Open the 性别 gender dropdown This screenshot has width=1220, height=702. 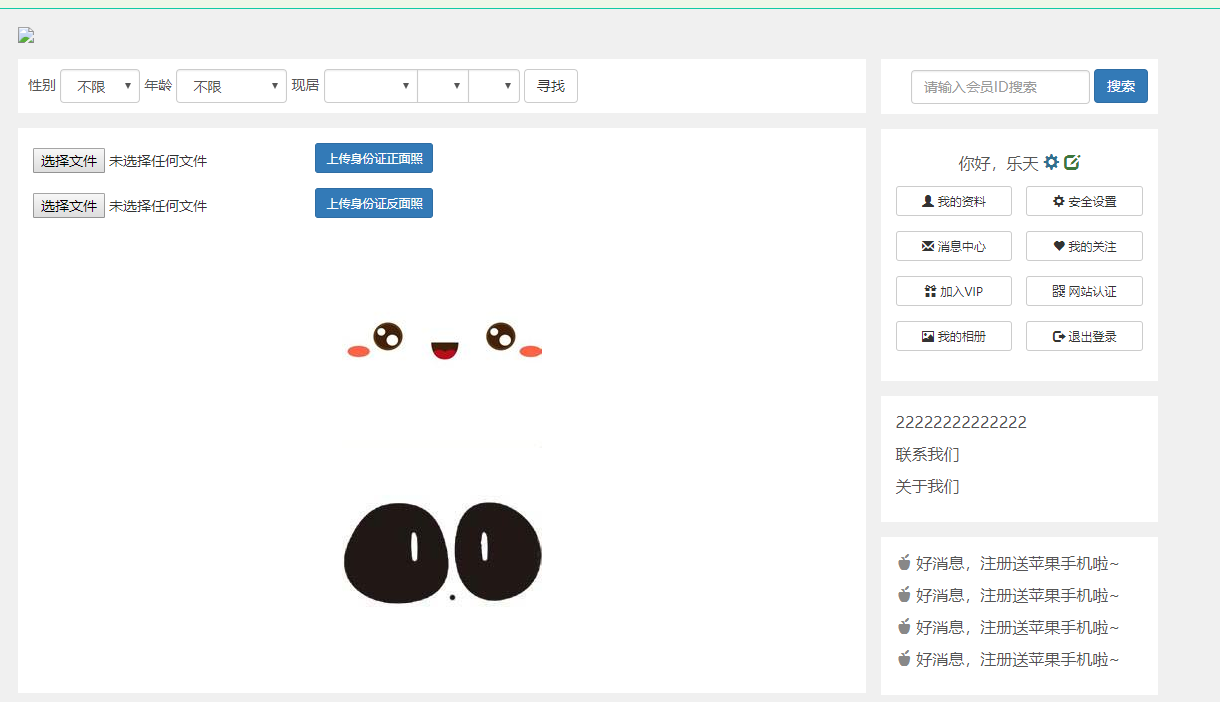click(100, 86)
